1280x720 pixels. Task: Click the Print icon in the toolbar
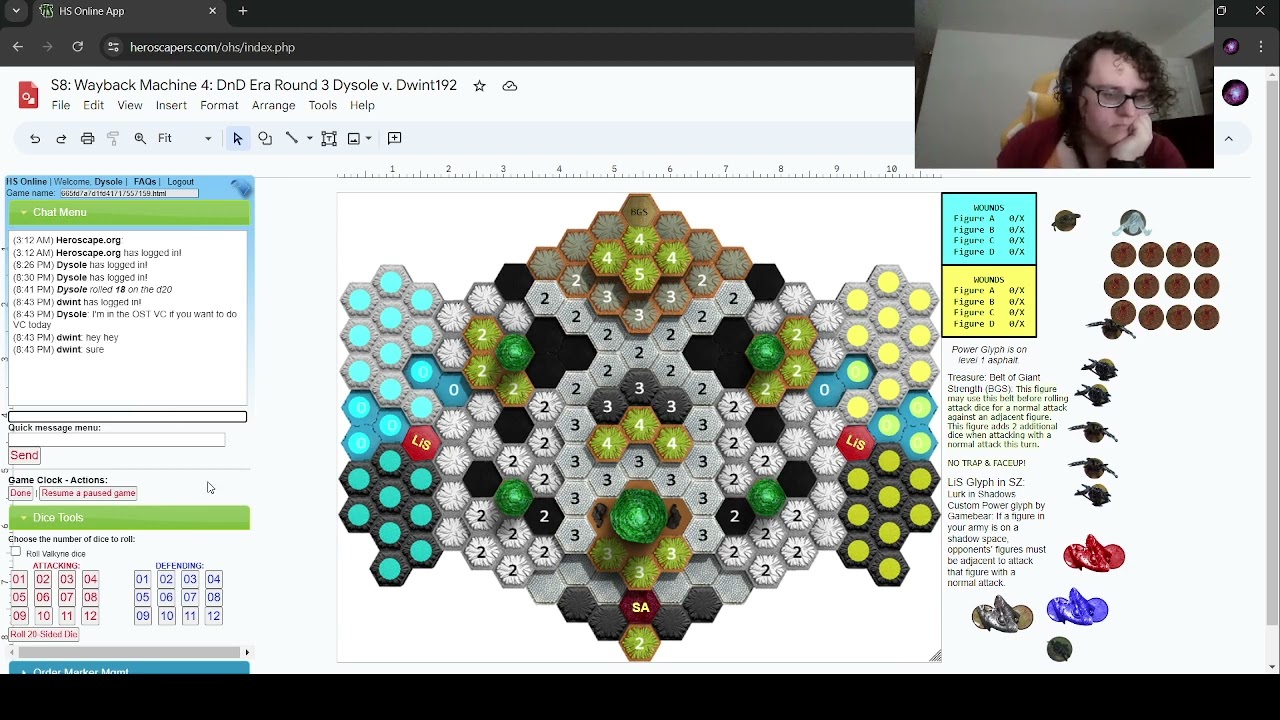(x=87, y=138)
